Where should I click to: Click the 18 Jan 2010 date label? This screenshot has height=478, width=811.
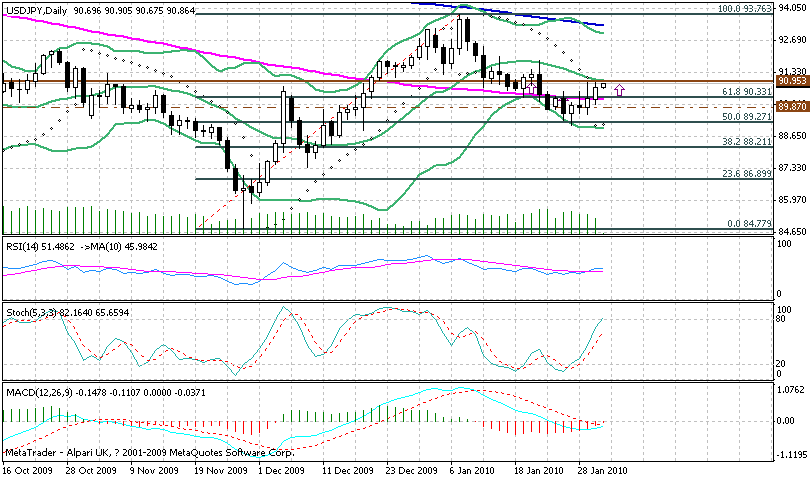537,470
